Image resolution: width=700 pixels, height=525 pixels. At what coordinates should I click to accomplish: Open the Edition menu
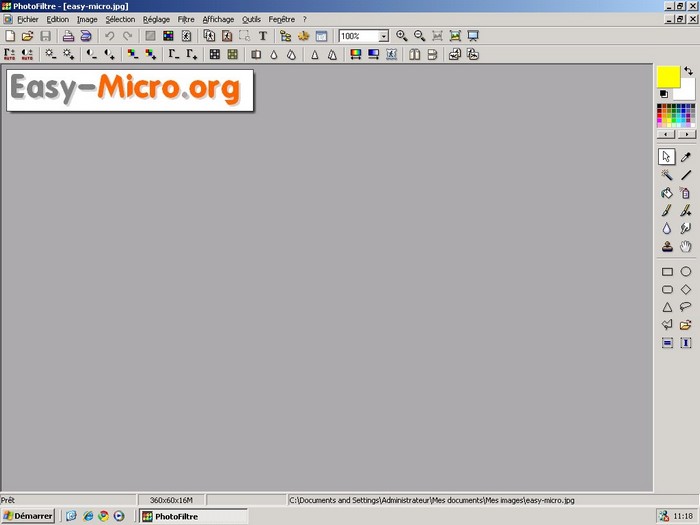tap(58, 19)
